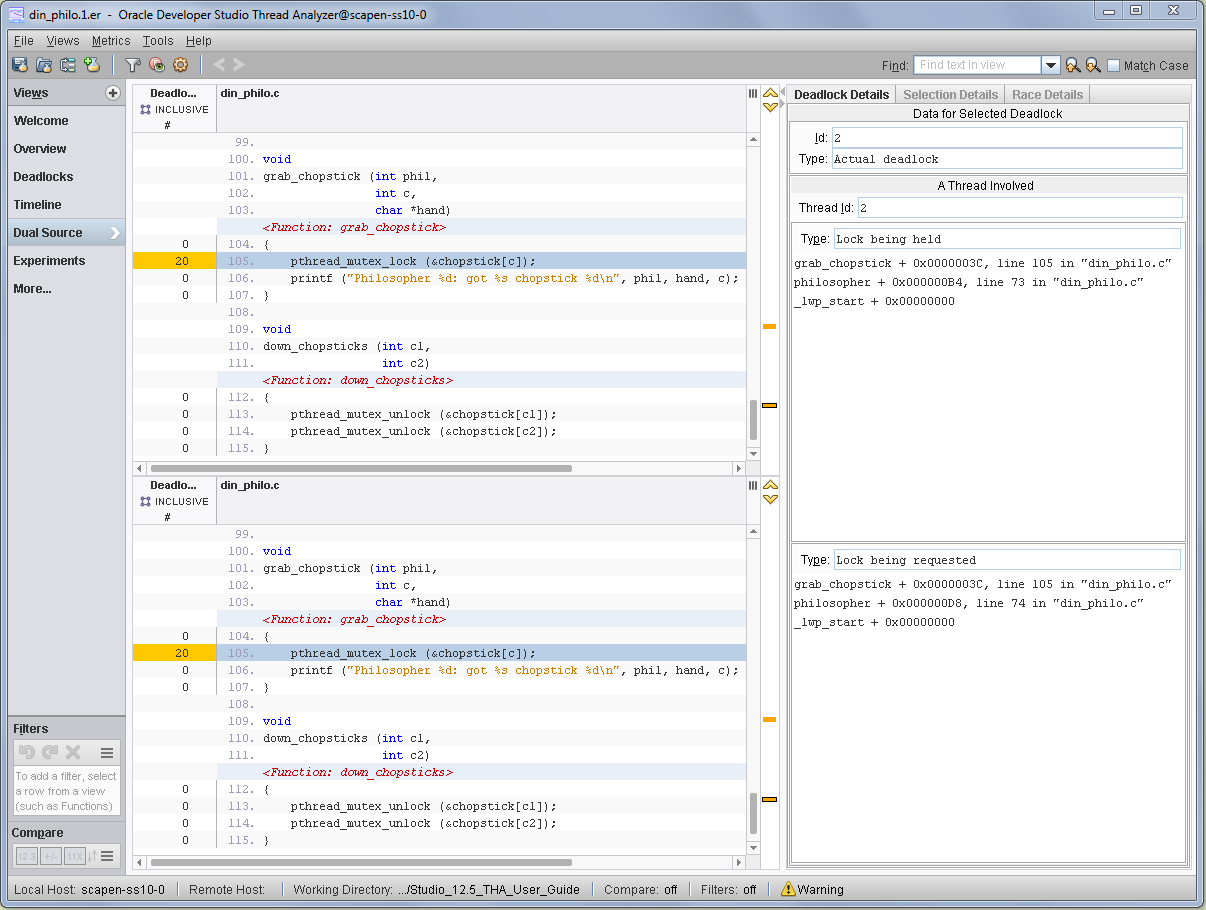Click the Find Previous magnifier icon

point(1072,65)
